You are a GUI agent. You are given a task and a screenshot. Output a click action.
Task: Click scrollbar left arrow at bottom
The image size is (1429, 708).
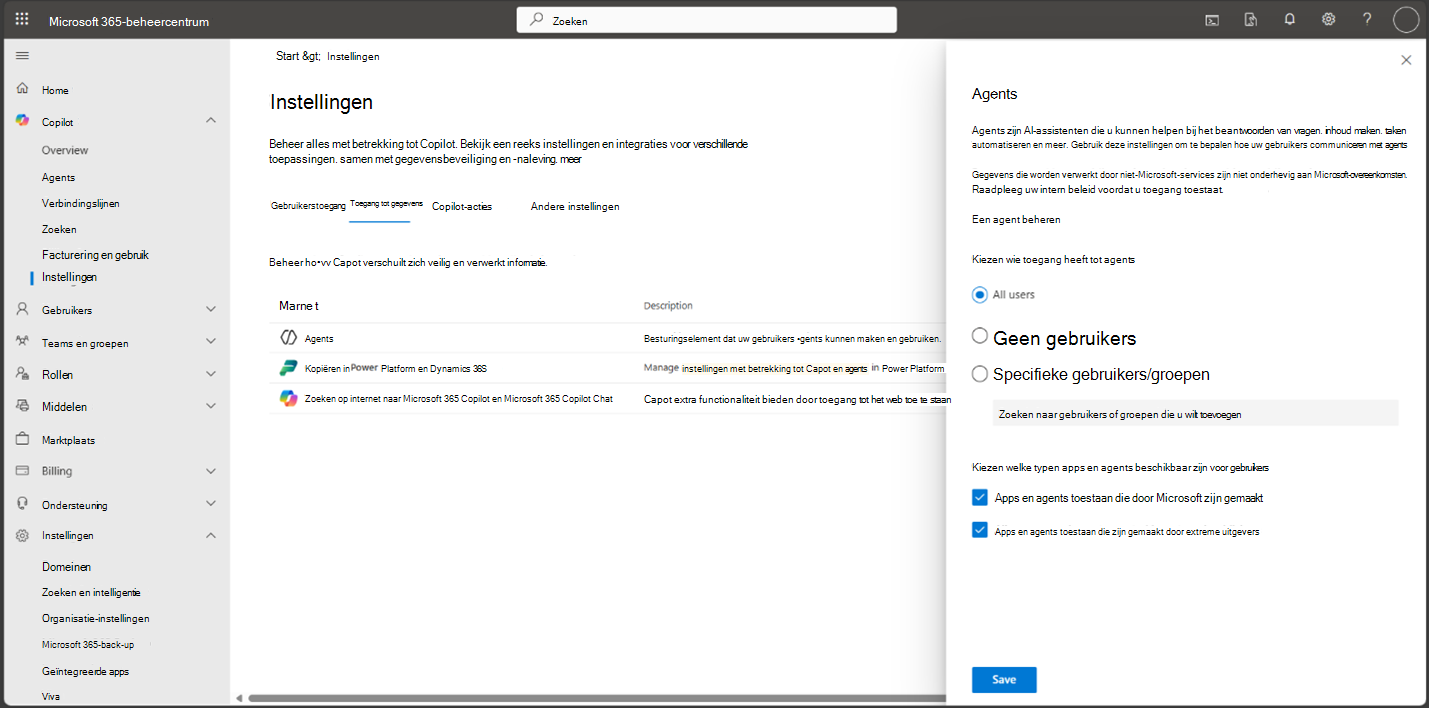238,698
